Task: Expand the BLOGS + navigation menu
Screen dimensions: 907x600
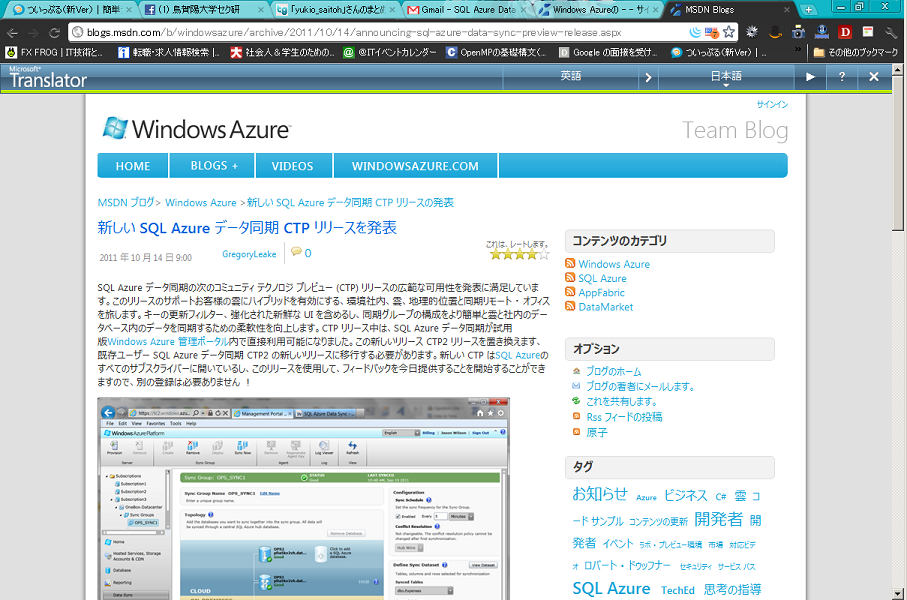Action: tap(214, 166)
